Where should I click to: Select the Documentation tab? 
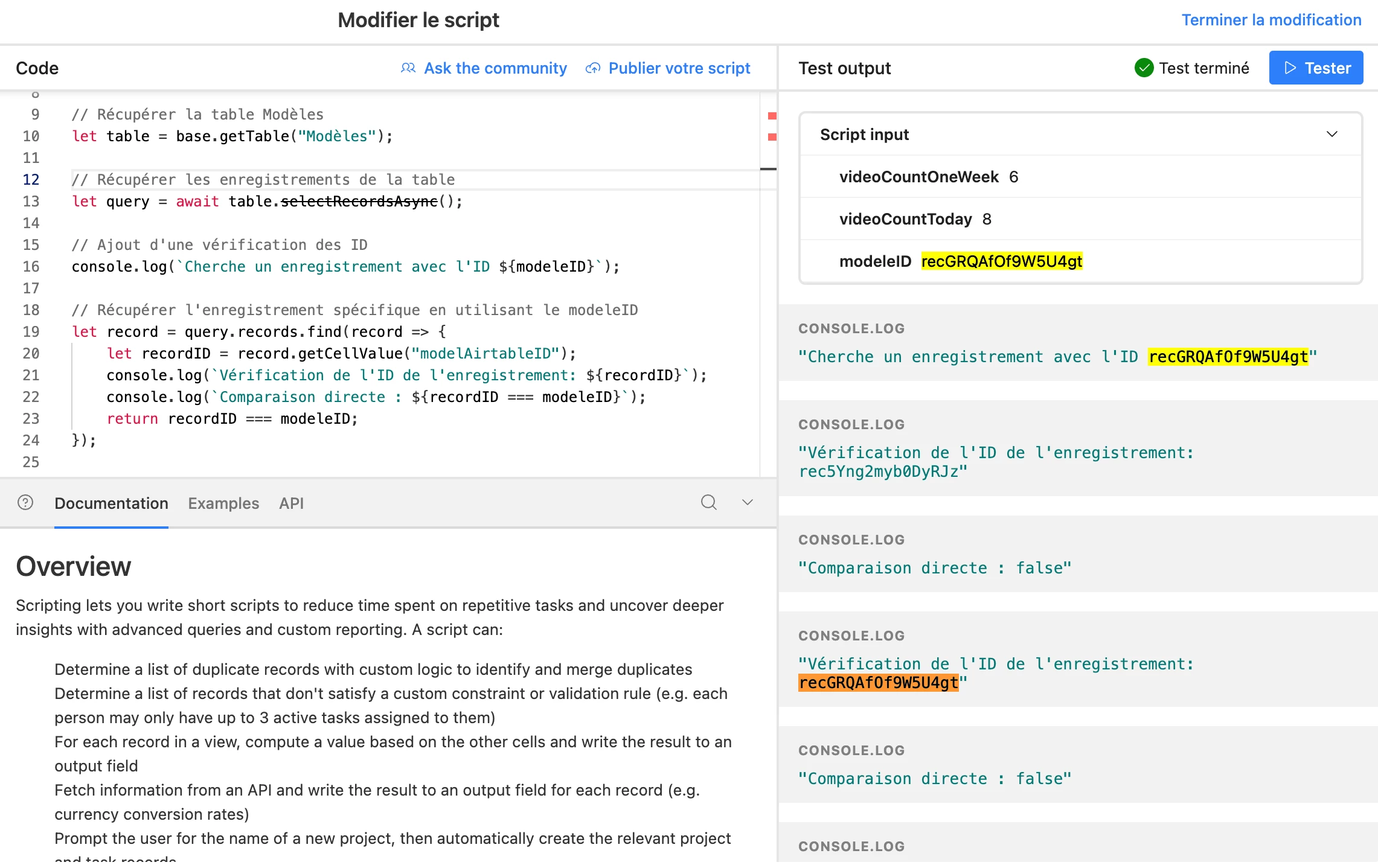pos(111,503)
